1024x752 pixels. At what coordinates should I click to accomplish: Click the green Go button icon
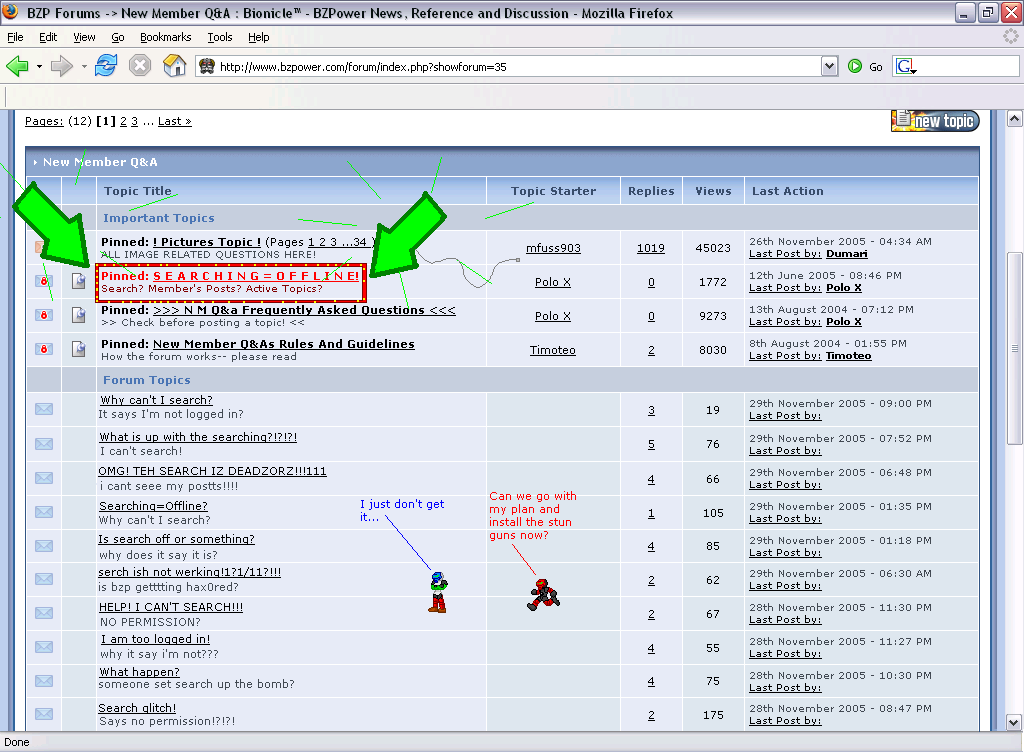[855, 66]
